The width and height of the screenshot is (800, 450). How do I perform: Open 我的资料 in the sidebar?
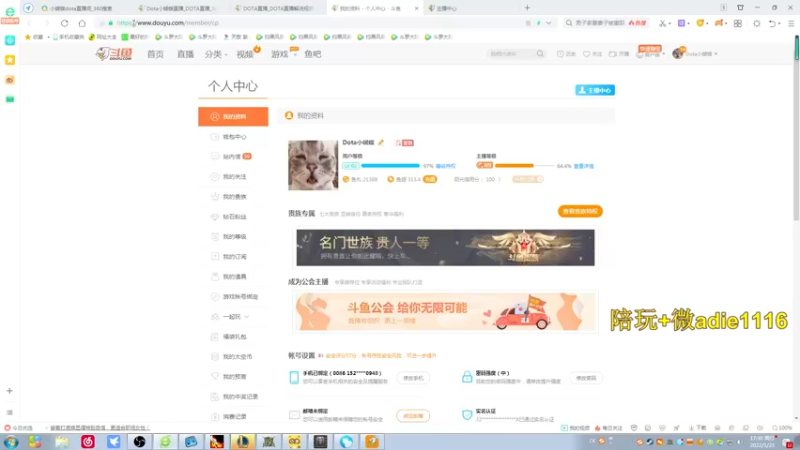click(x=233, y=117)
